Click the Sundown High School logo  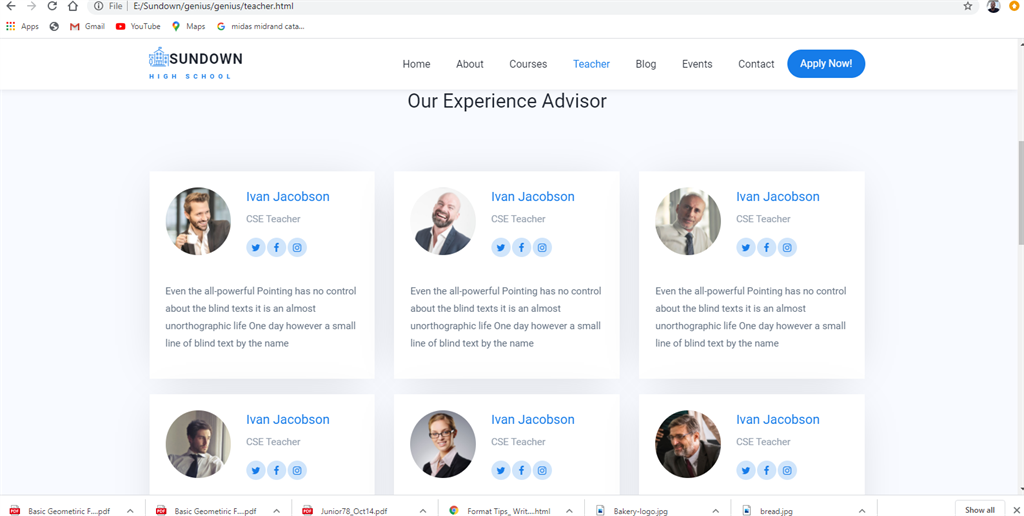pos(196,63)
